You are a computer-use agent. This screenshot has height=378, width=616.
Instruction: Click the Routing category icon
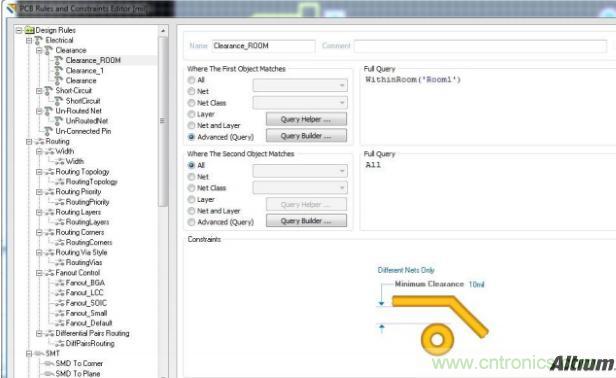pos(39,141)
